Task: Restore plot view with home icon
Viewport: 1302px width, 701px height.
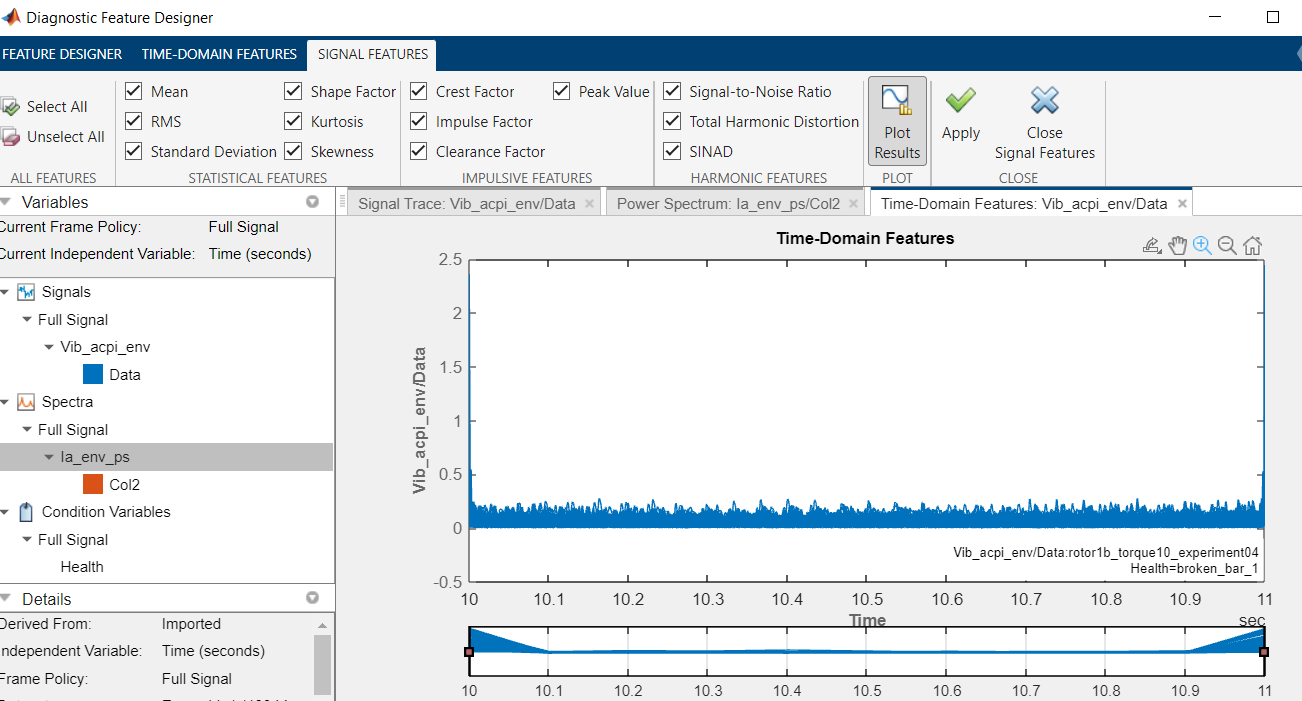Action: click(1252, 245)
